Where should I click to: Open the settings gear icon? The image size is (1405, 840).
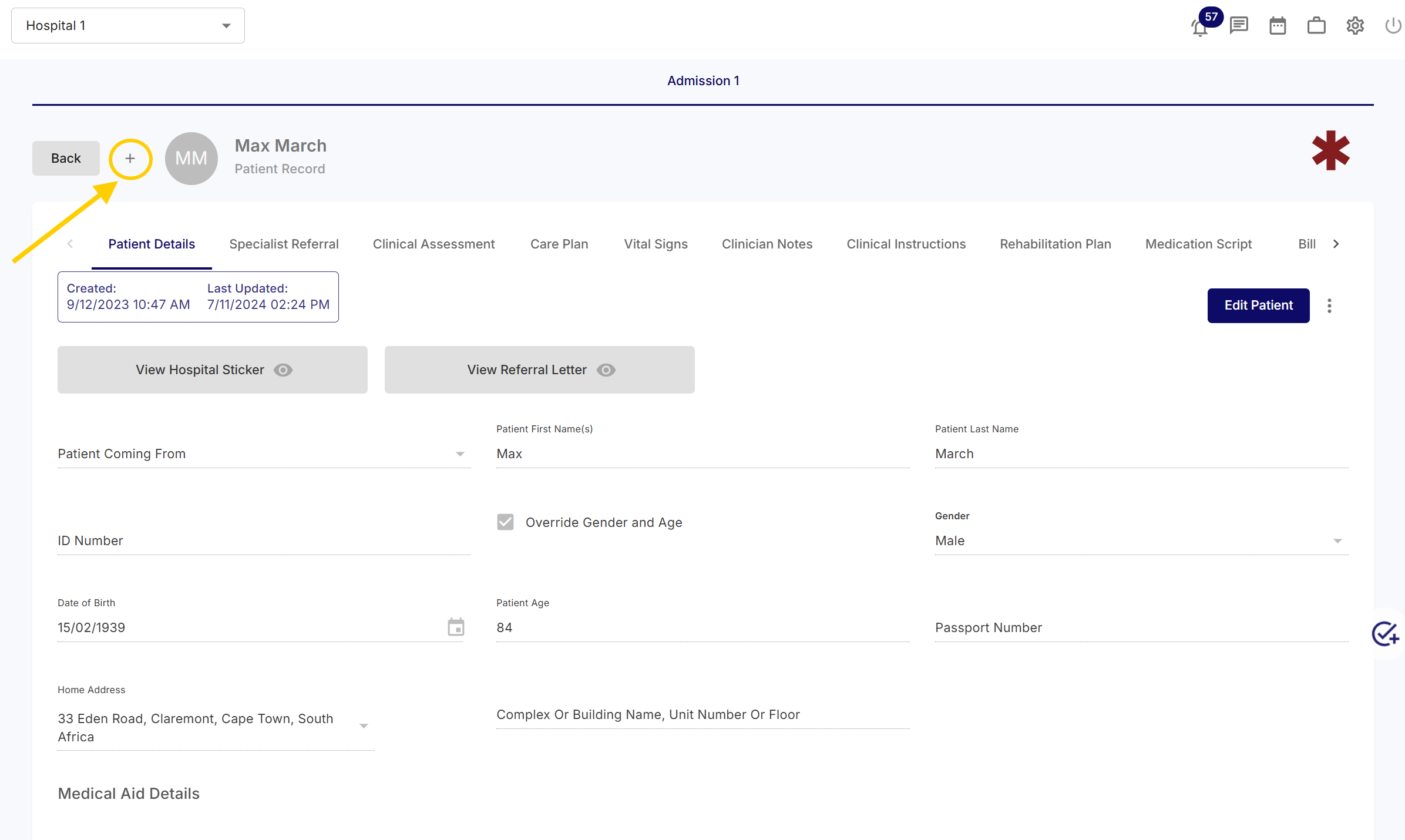(1355, 26)
